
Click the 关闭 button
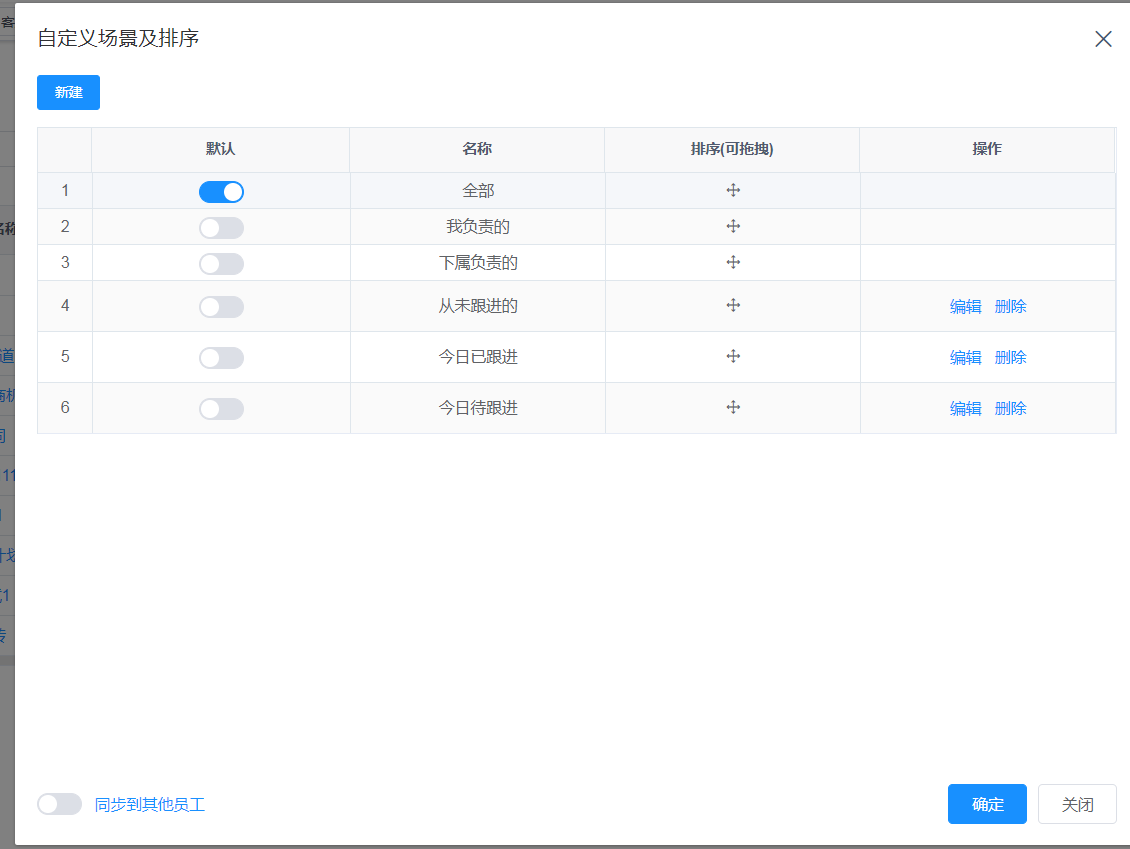point(1077,804)
